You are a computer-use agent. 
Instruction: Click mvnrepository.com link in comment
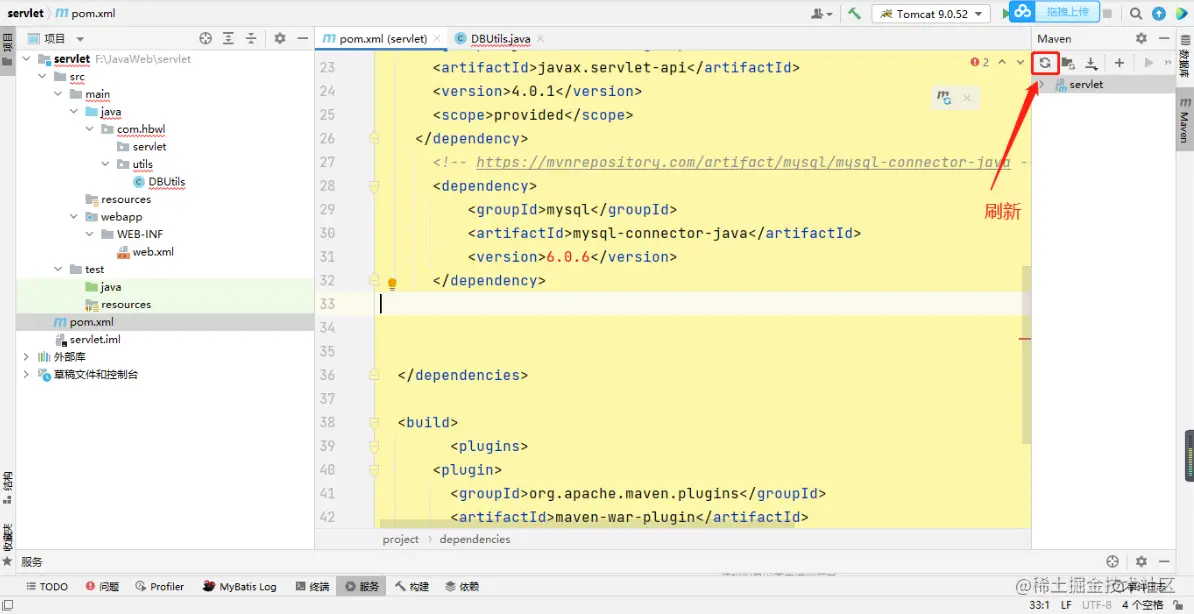[x=743, y=161]
